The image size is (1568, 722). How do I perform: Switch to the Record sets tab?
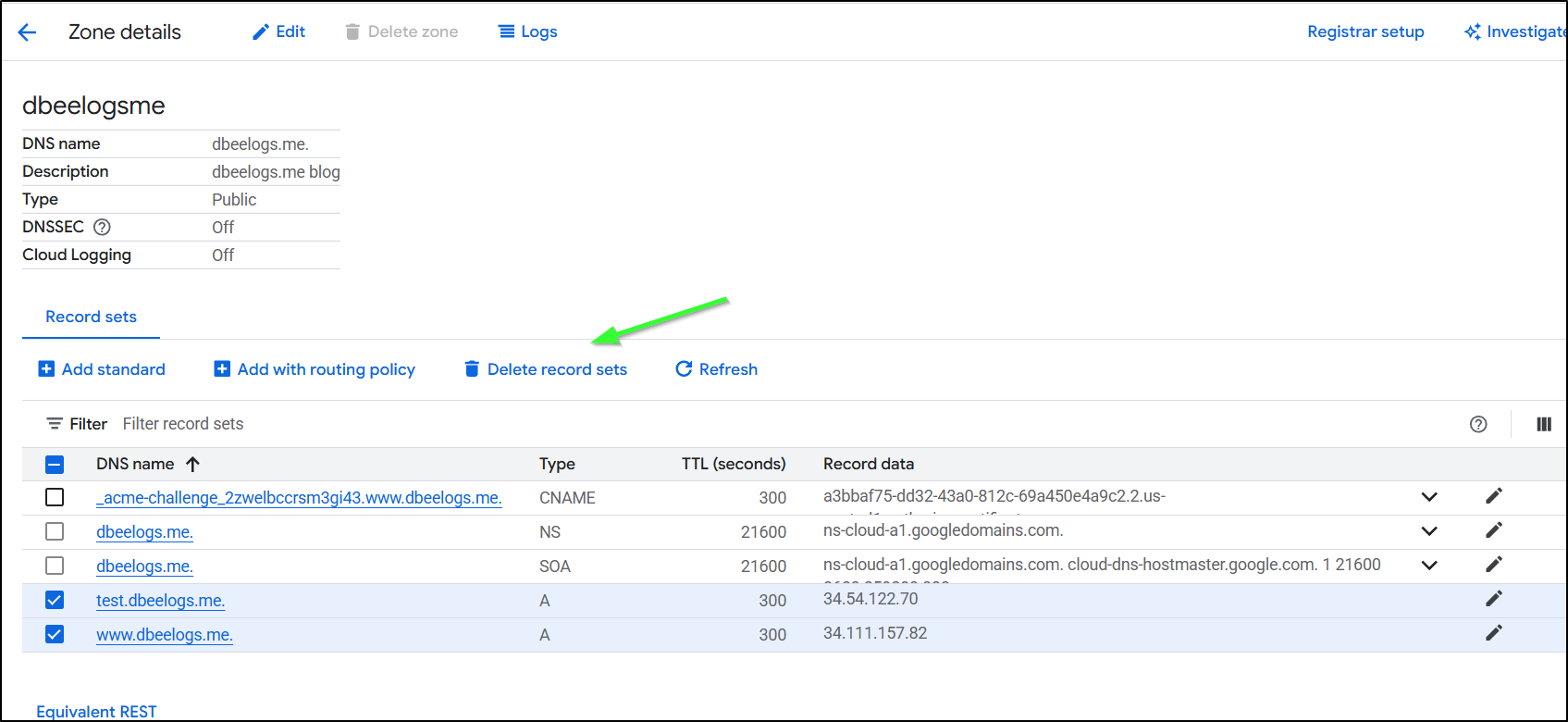pos(91,317)
